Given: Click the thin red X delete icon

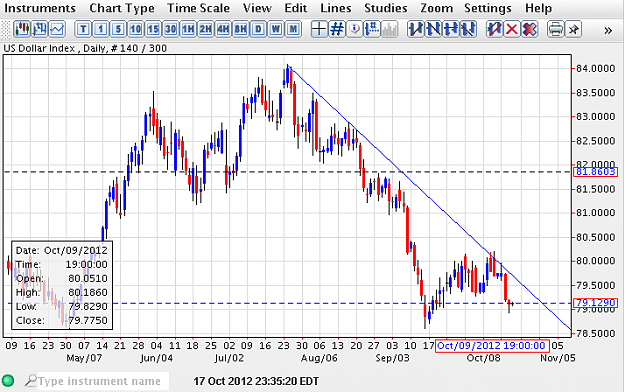Looking at the screenshot, I should [x=512, y=29].
